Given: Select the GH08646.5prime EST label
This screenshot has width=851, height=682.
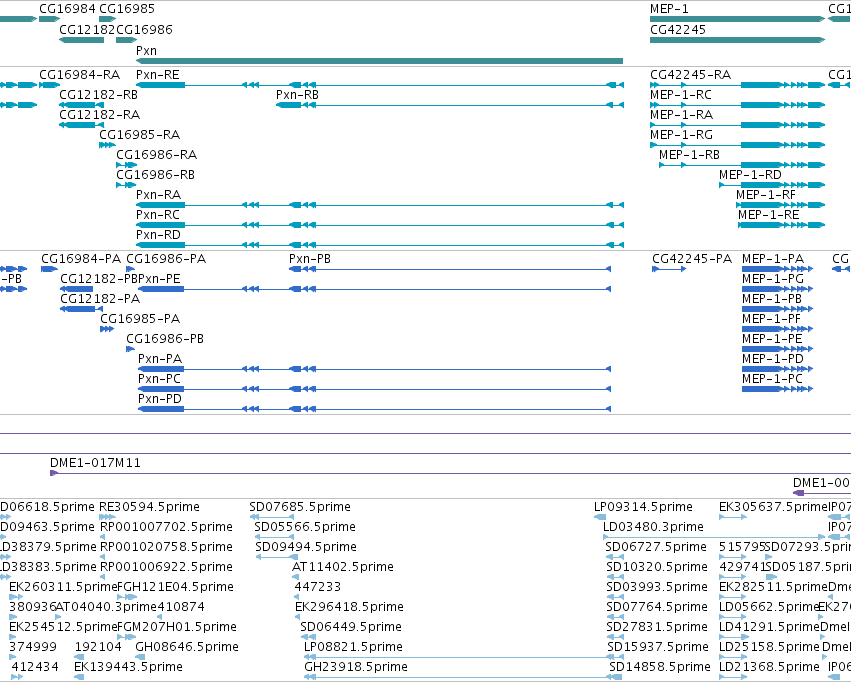Looking at the screenshot, I should coord(187,647).
